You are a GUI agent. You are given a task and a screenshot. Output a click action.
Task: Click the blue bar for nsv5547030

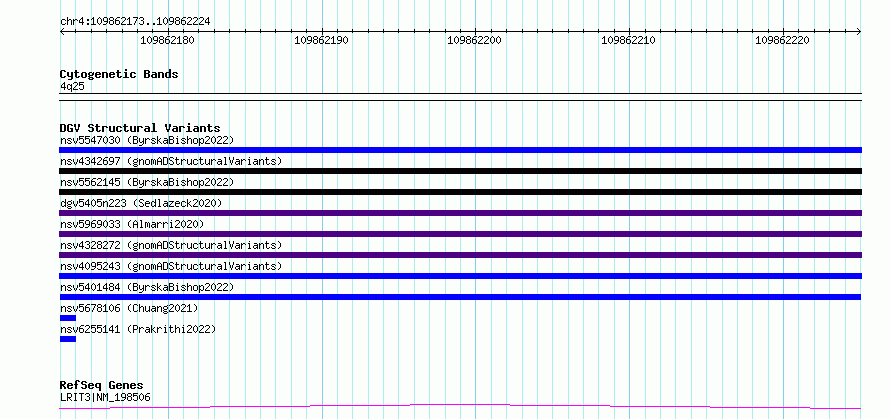point(460,150)
